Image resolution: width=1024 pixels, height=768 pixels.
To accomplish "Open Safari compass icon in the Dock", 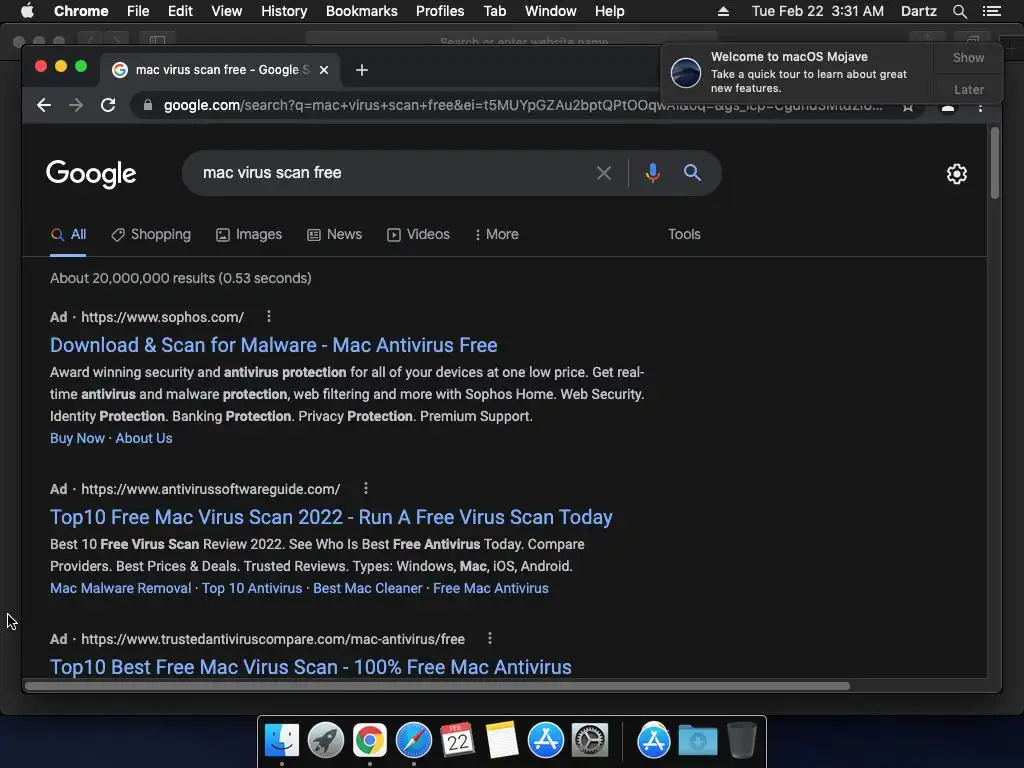I will click(414, 741).
